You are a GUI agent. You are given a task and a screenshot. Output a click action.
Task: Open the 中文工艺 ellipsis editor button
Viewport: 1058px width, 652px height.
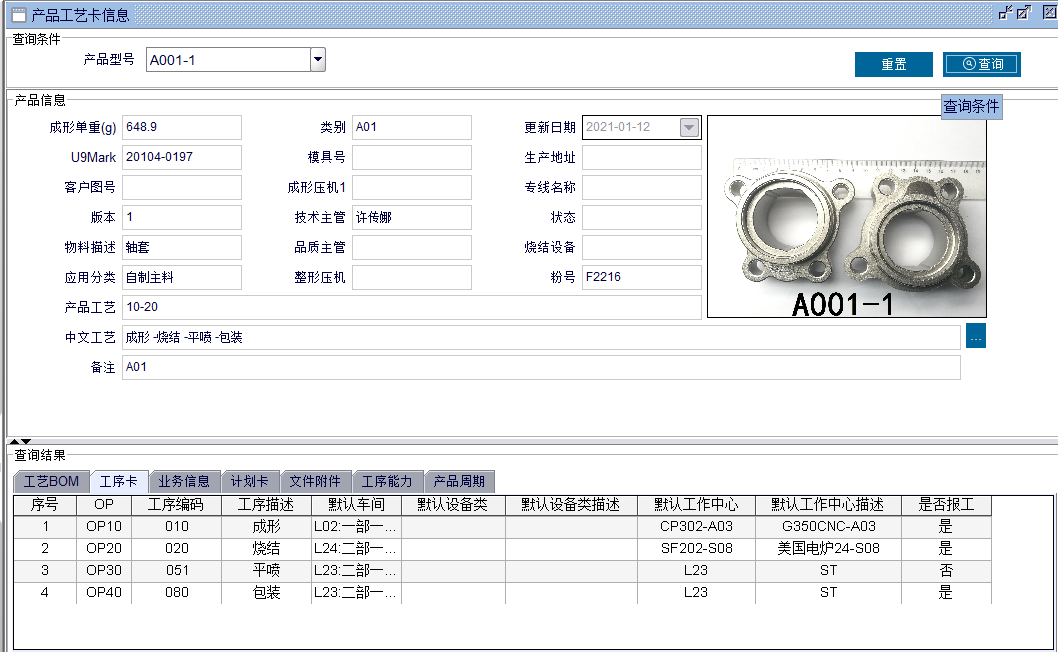(976, 337)
